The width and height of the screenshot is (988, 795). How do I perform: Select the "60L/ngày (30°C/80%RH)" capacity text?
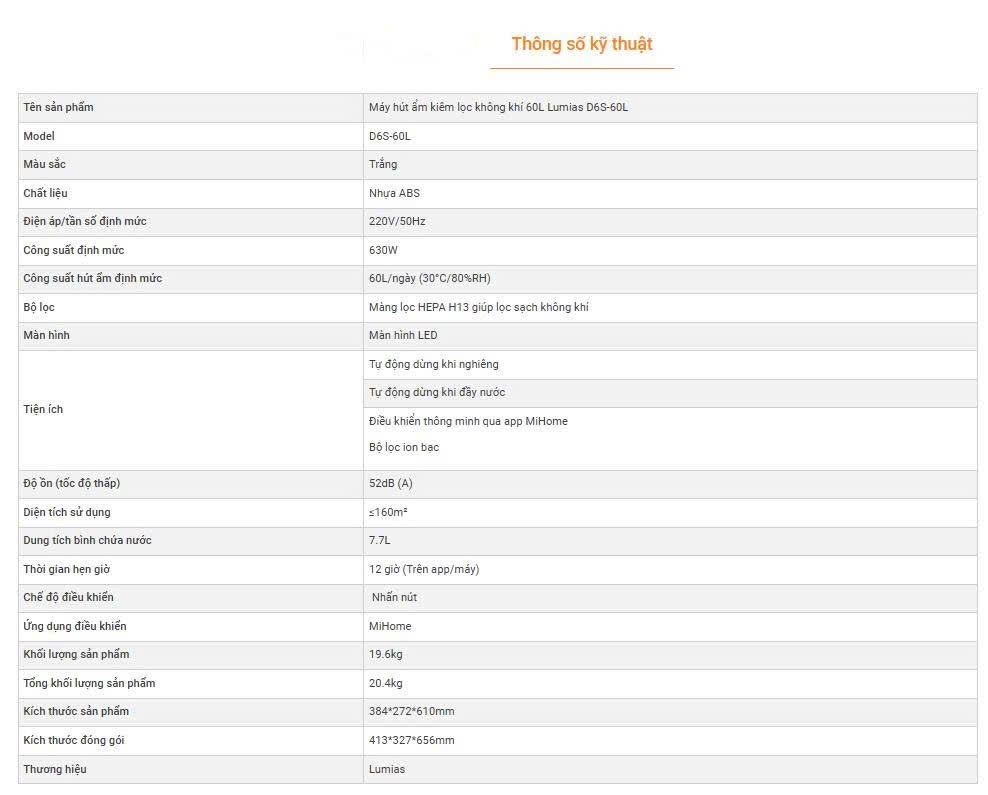[429, 278]
